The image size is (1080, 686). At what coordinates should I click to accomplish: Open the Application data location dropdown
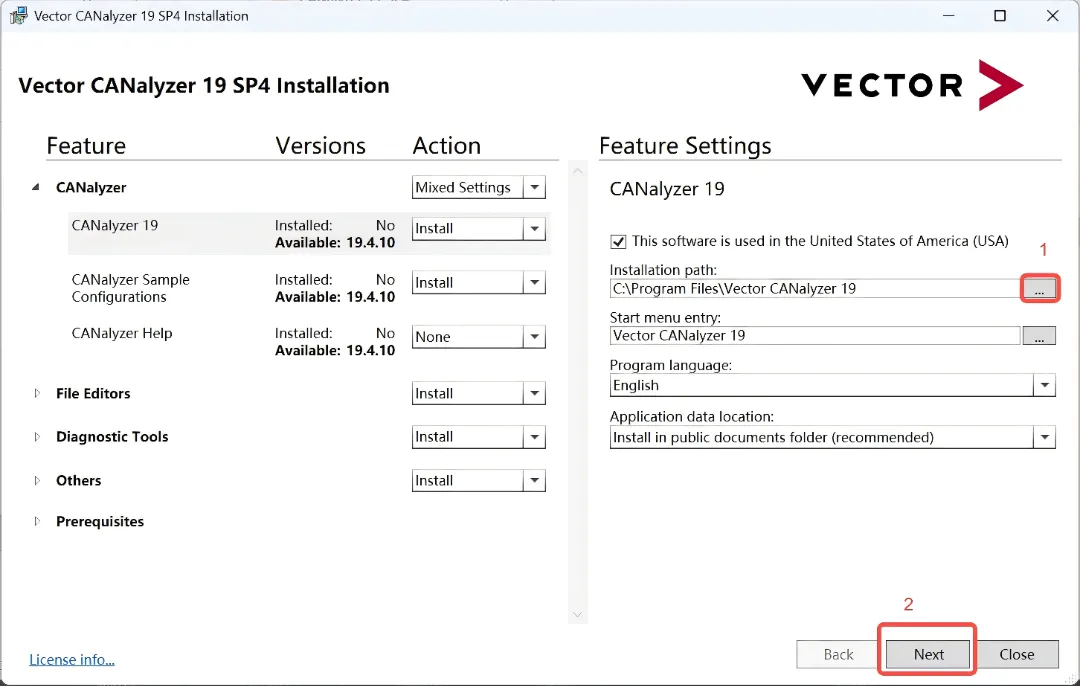click(x=1044, y=438)
